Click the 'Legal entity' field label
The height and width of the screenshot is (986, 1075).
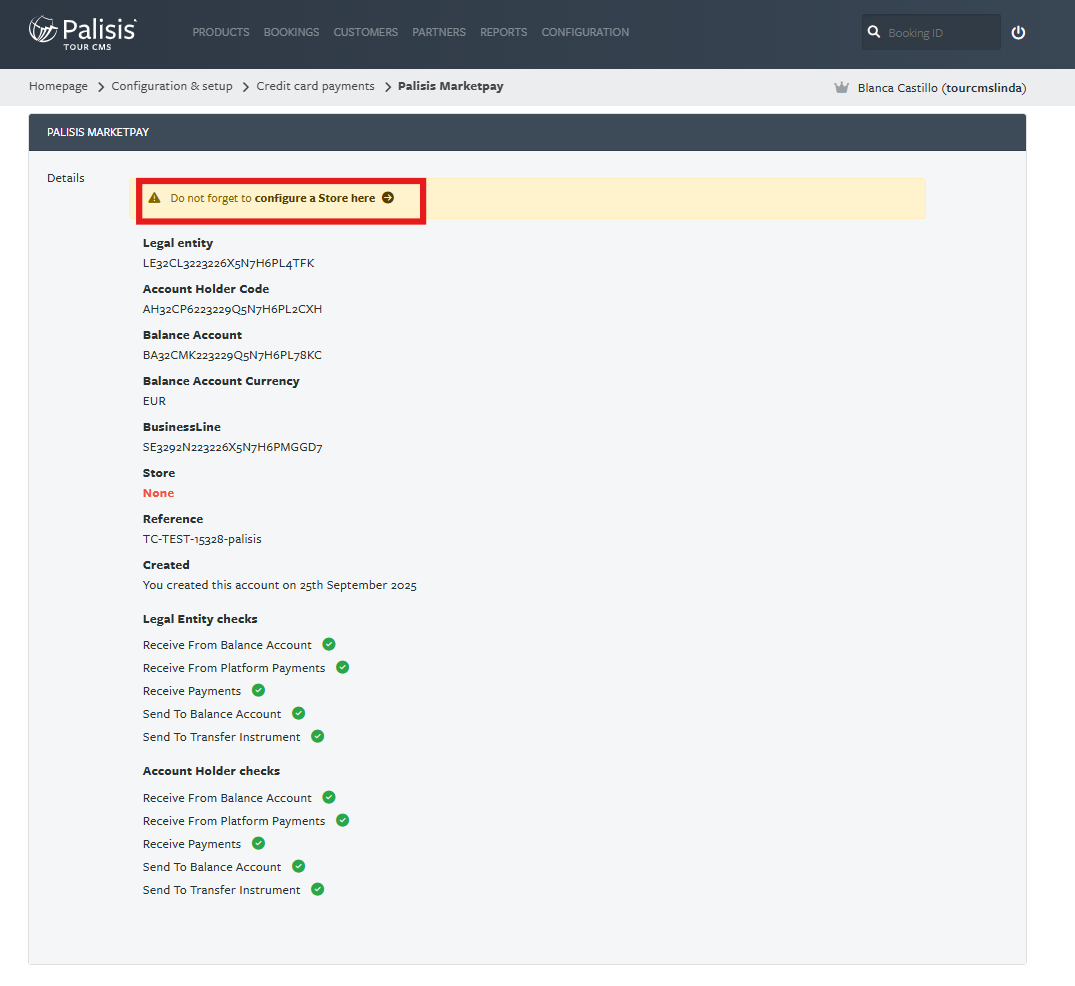[178, 243]
